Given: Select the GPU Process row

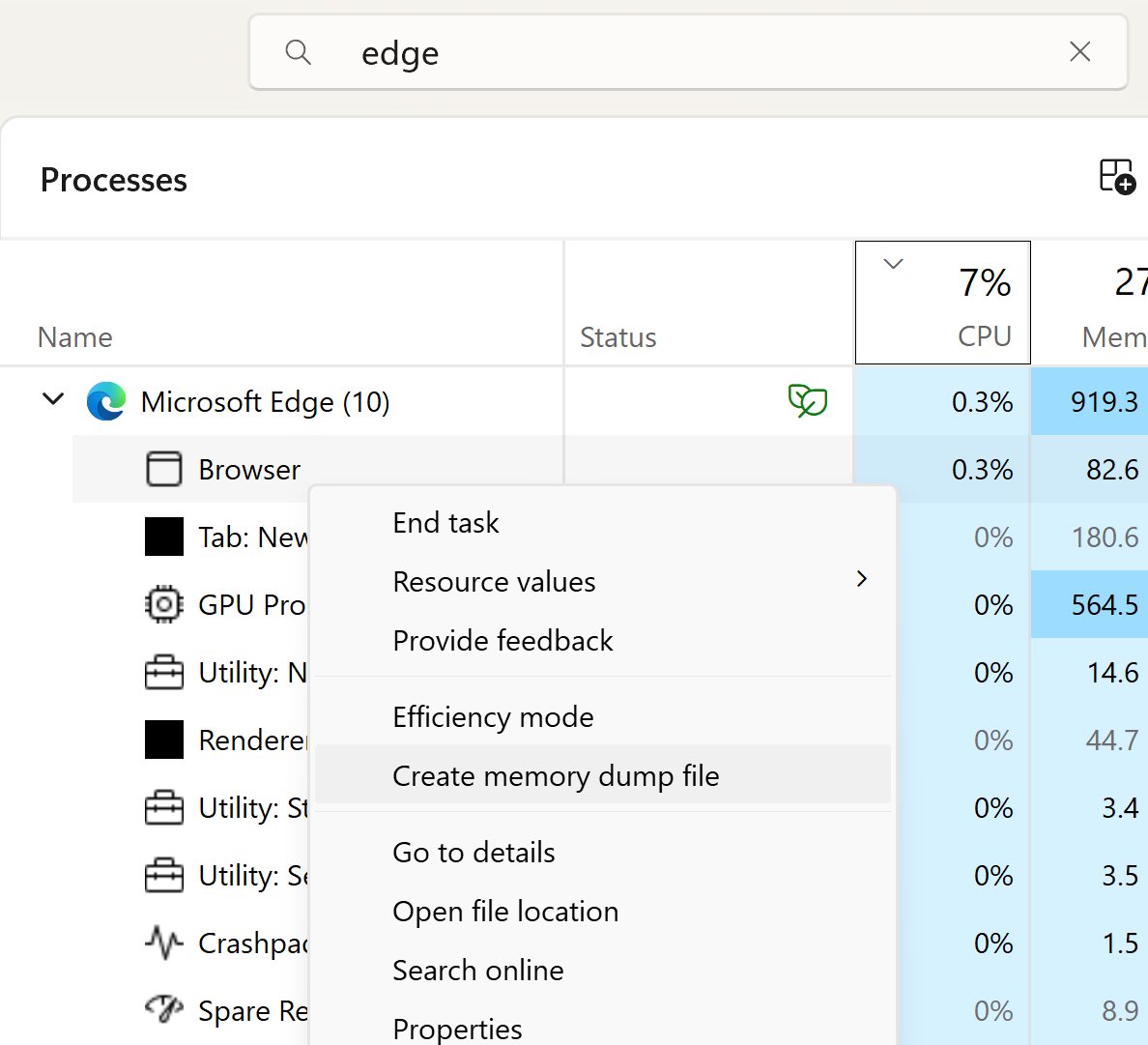Looking at the screenshot, I should tap(190, 605).
